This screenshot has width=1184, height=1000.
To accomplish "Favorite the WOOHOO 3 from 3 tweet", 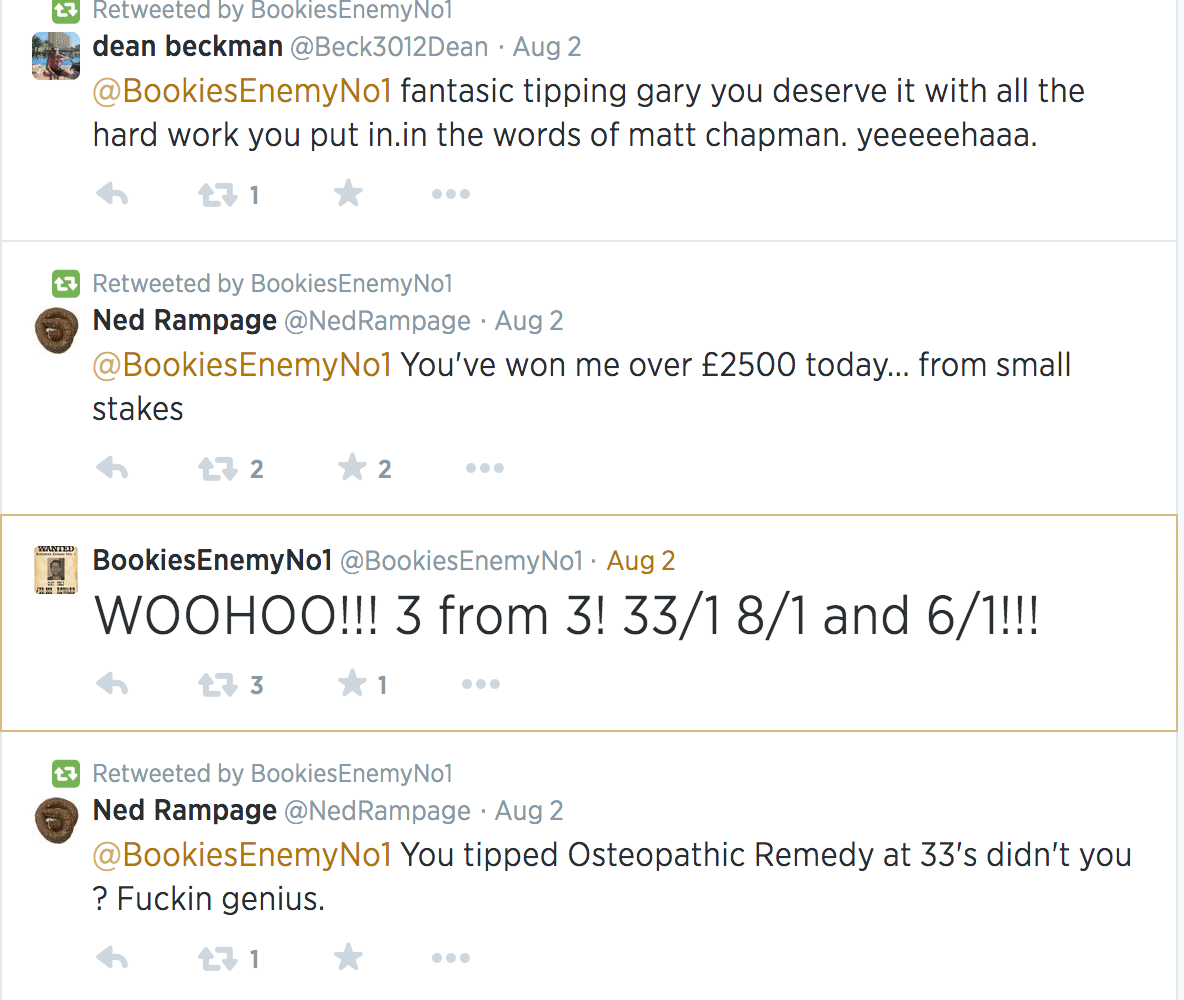I will tap(352, 684).
